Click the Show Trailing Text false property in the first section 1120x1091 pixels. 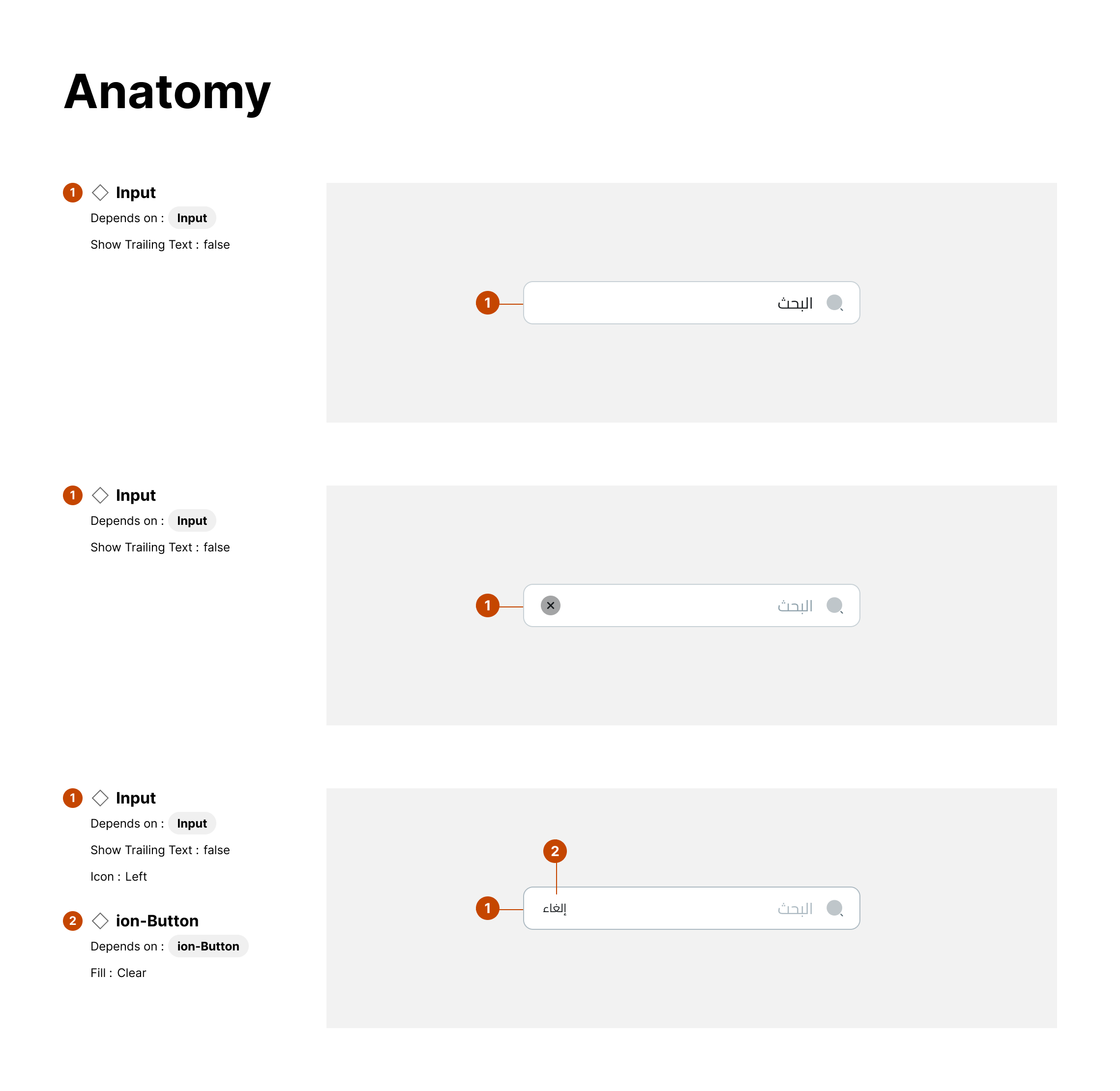[x=160, y=244]
